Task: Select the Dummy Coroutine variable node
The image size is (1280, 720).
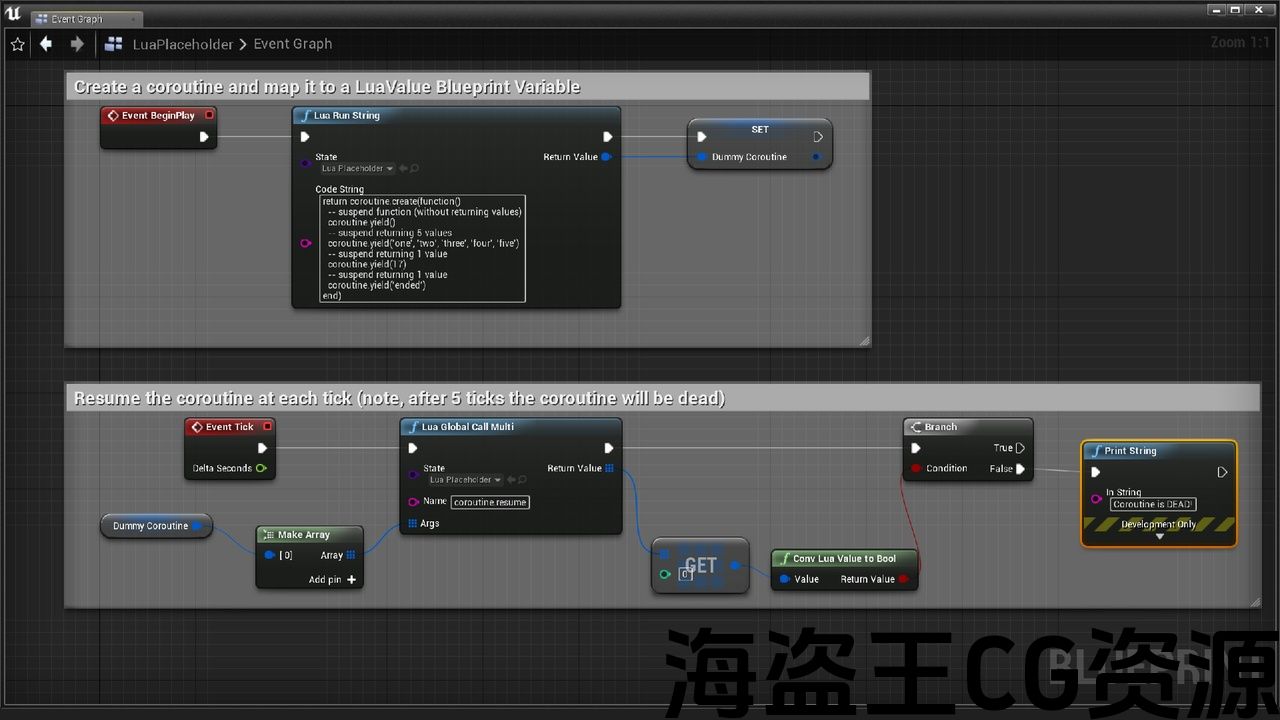Action: coord(150,526)
